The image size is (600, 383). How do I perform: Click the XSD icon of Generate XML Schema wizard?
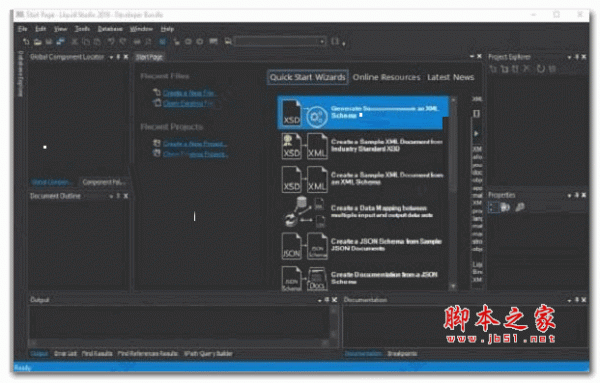pos(292,113)
